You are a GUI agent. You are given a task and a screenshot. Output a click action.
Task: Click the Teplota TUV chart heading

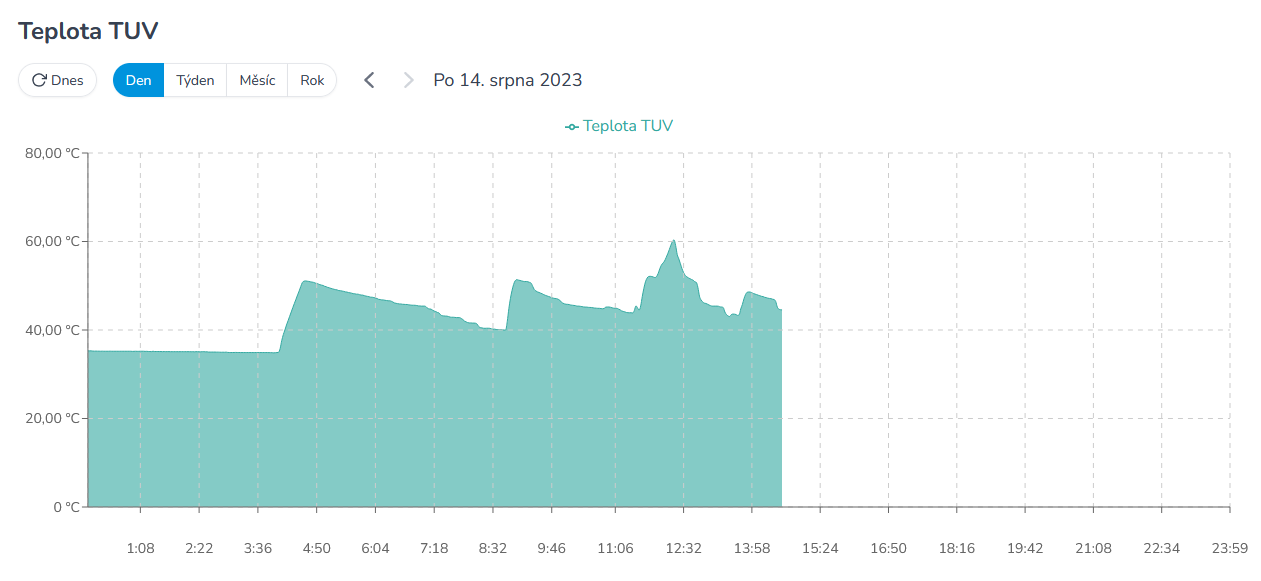88,31
